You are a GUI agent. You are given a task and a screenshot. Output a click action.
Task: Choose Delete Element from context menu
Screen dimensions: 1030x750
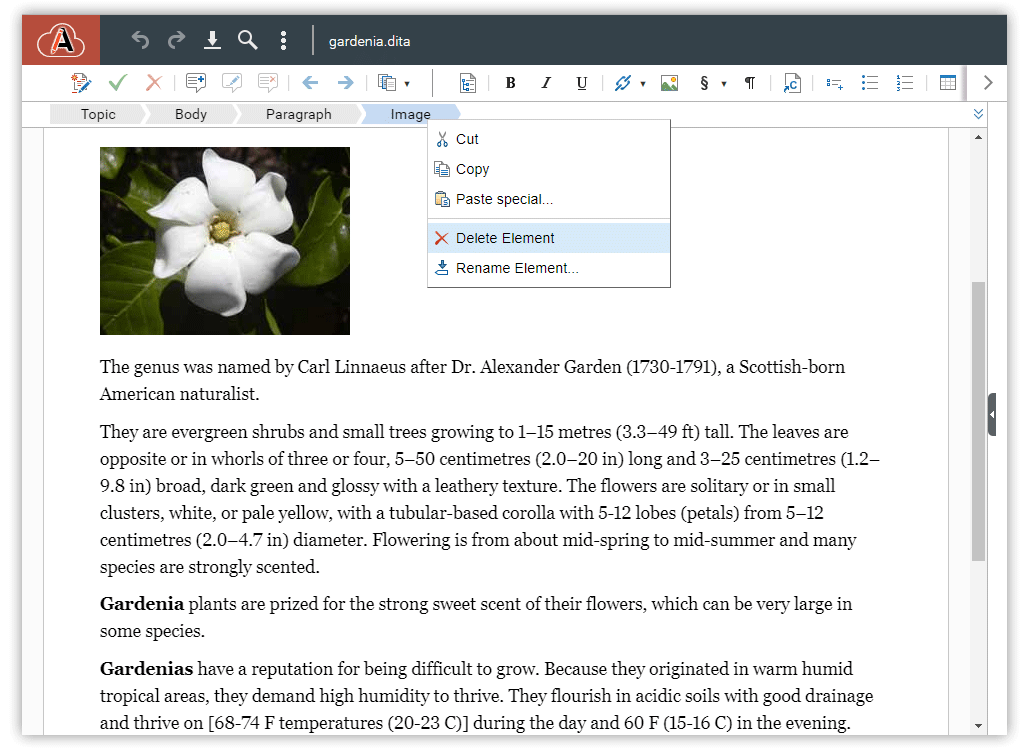coord(549,238)
